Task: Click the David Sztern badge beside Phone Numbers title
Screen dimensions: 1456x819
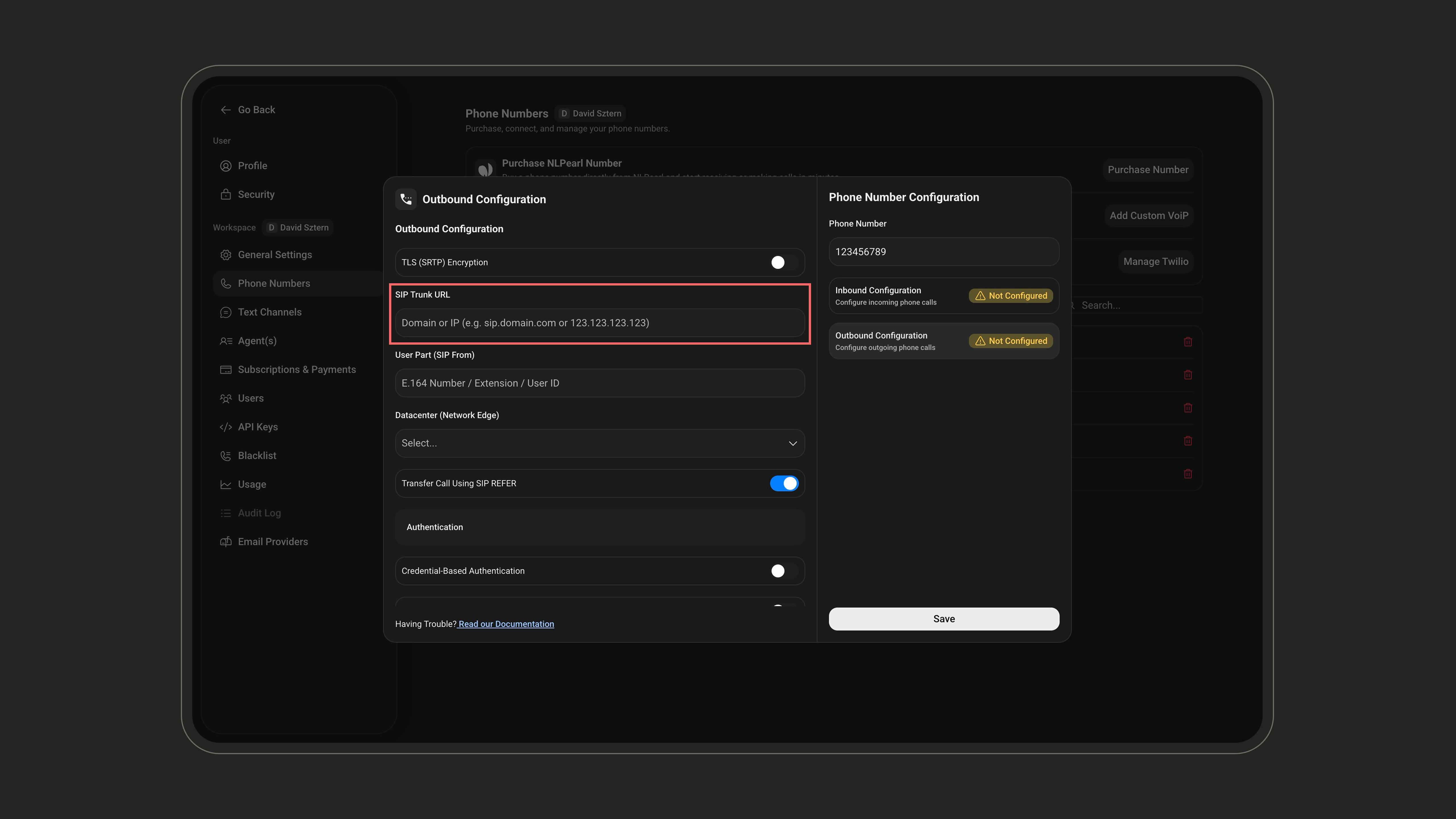Action: (590, 114)
